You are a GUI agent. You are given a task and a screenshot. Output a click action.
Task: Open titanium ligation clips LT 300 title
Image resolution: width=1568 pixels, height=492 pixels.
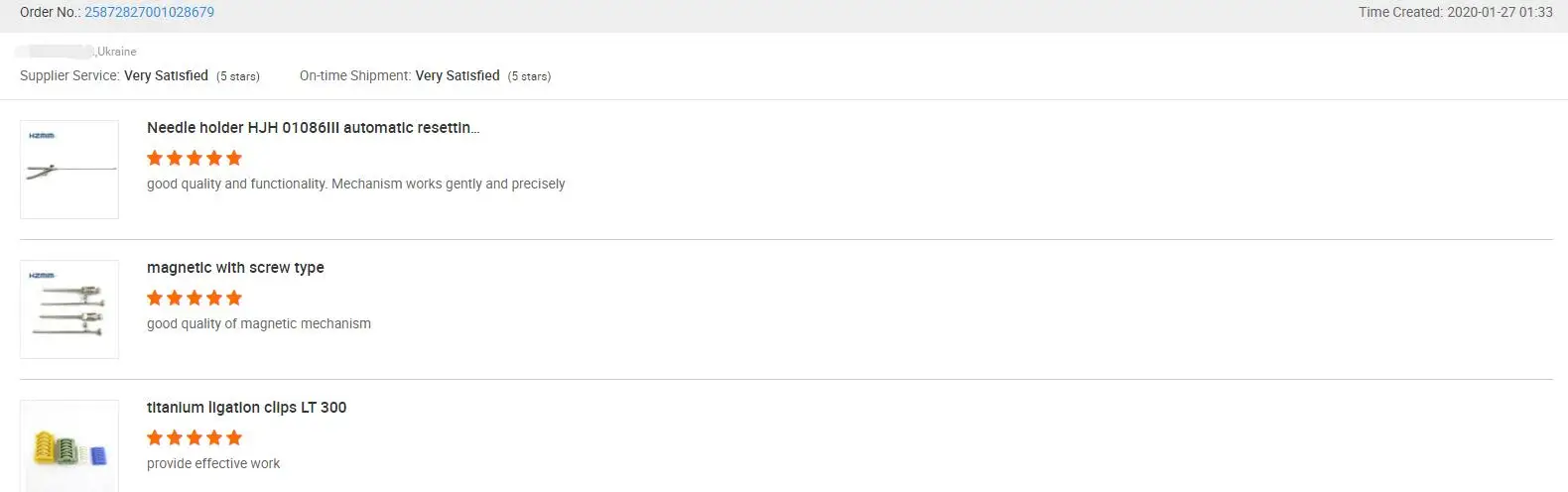246,408
